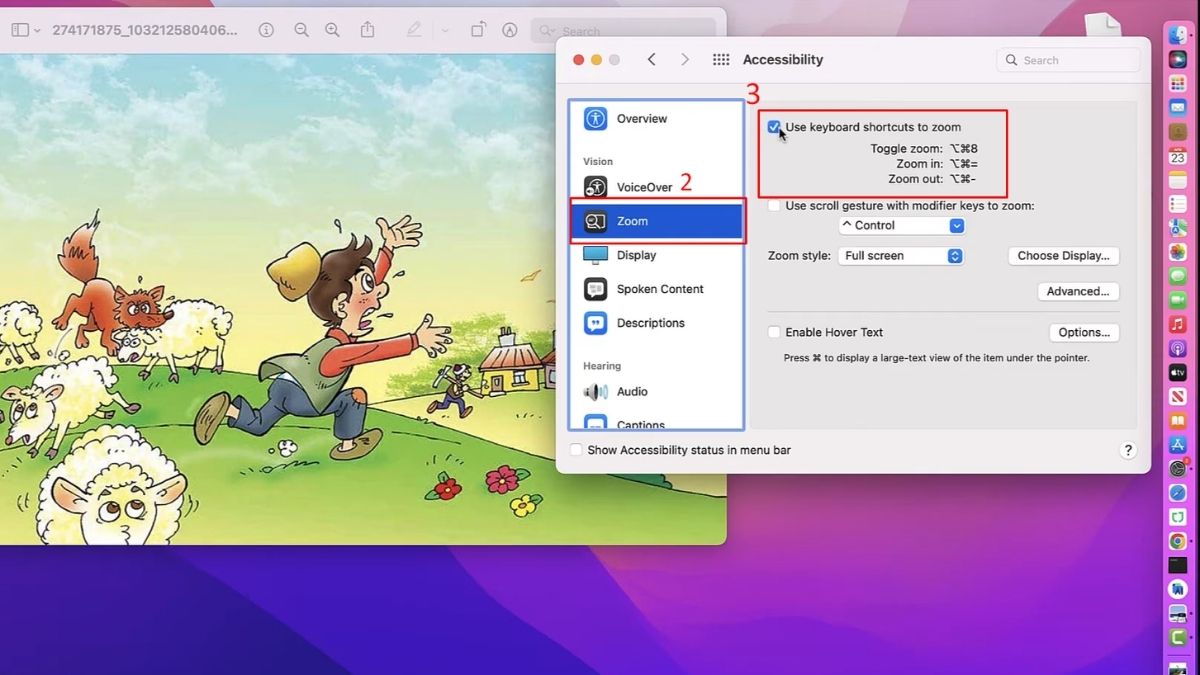Open Google Chrome from the Dock
This screenshot has width=1200, height=675.
coord(1178,542)
